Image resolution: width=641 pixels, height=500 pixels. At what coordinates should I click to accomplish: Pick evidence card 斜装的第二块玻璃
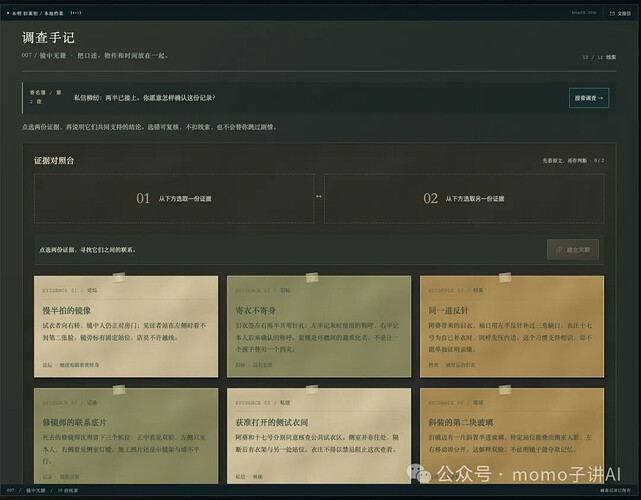[x=512, y=436]
